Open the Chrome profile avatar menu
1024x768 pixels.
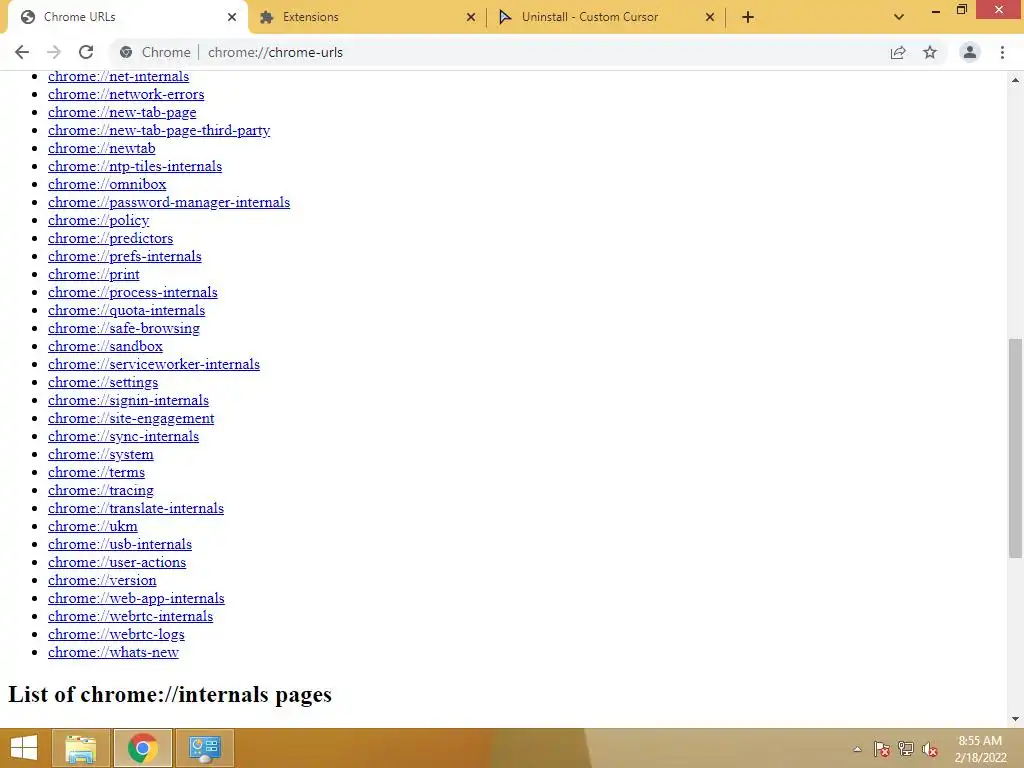tap(970, 52)
